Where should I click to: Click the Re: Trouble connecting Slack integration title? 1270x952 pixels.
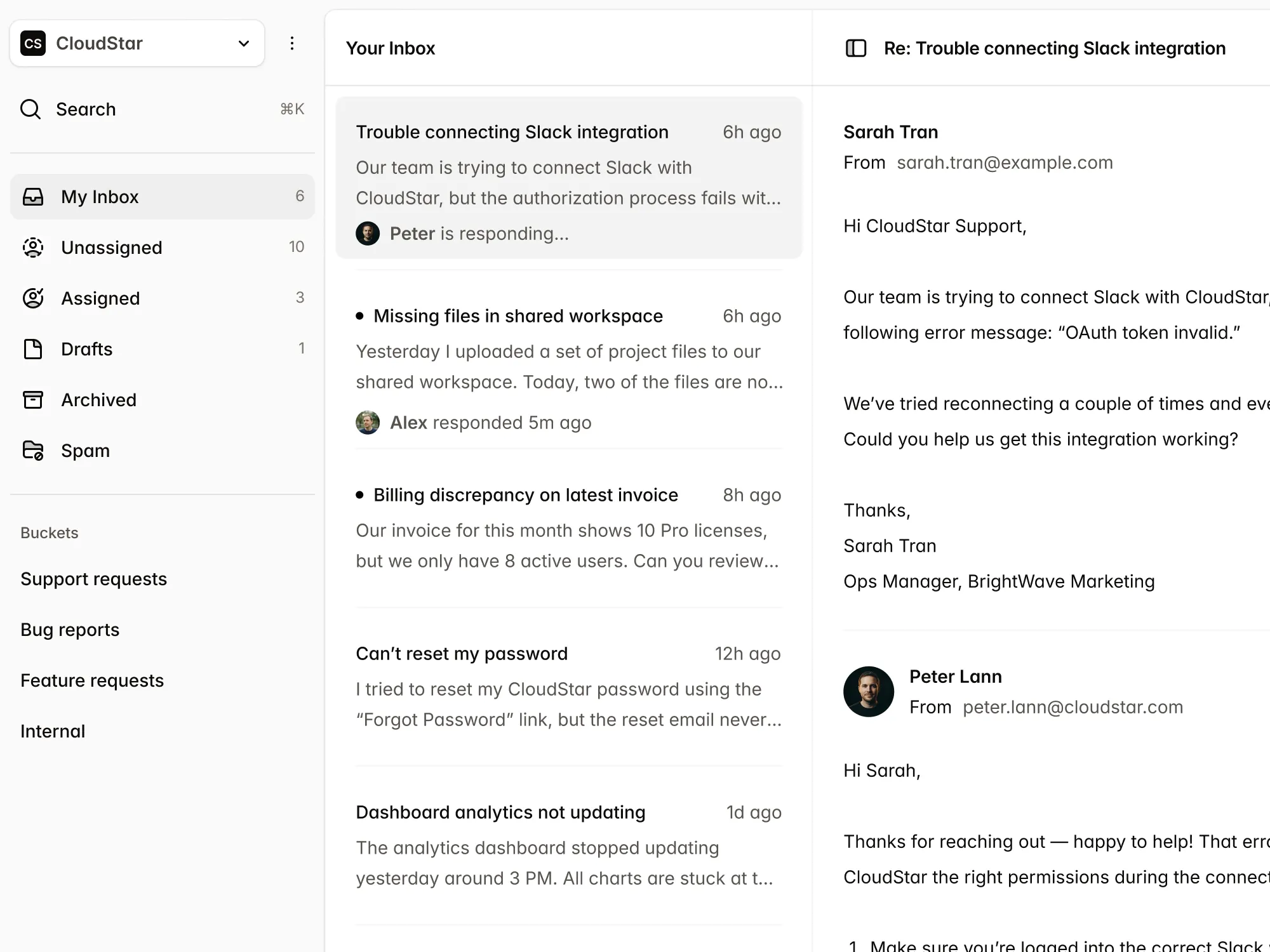1055,48
